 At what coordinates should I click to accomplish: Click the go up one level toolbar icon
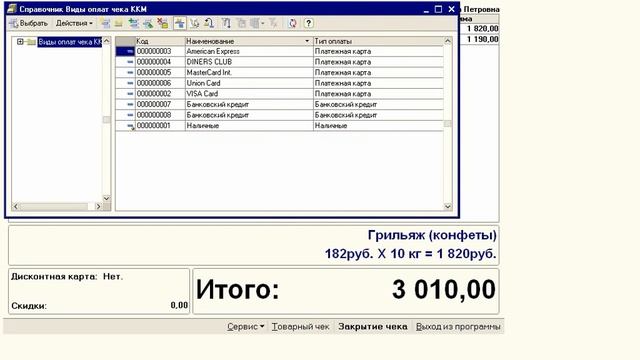tap(209, 23)
